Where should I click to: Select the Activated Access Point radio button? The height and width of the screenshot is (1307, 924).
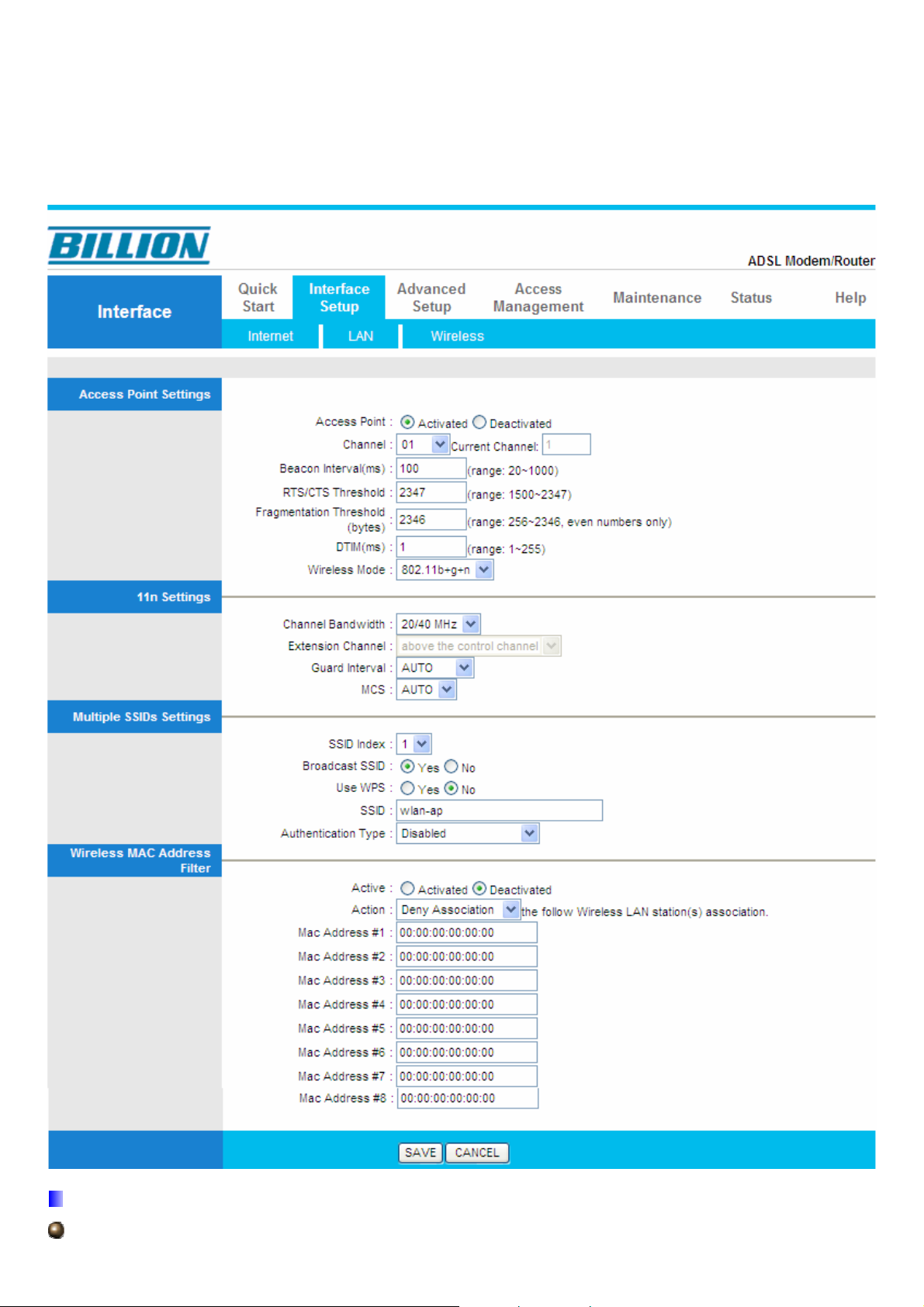coord(407,422)
